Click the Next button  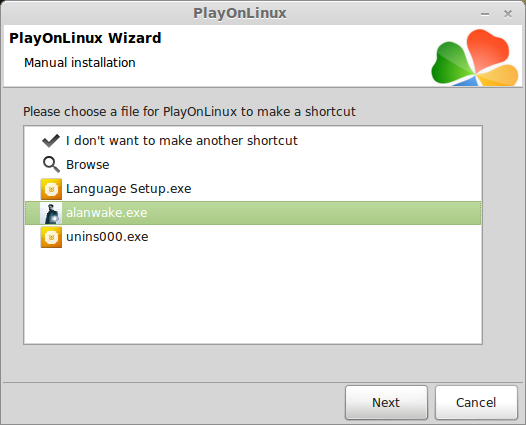click(x=386, y=403)
